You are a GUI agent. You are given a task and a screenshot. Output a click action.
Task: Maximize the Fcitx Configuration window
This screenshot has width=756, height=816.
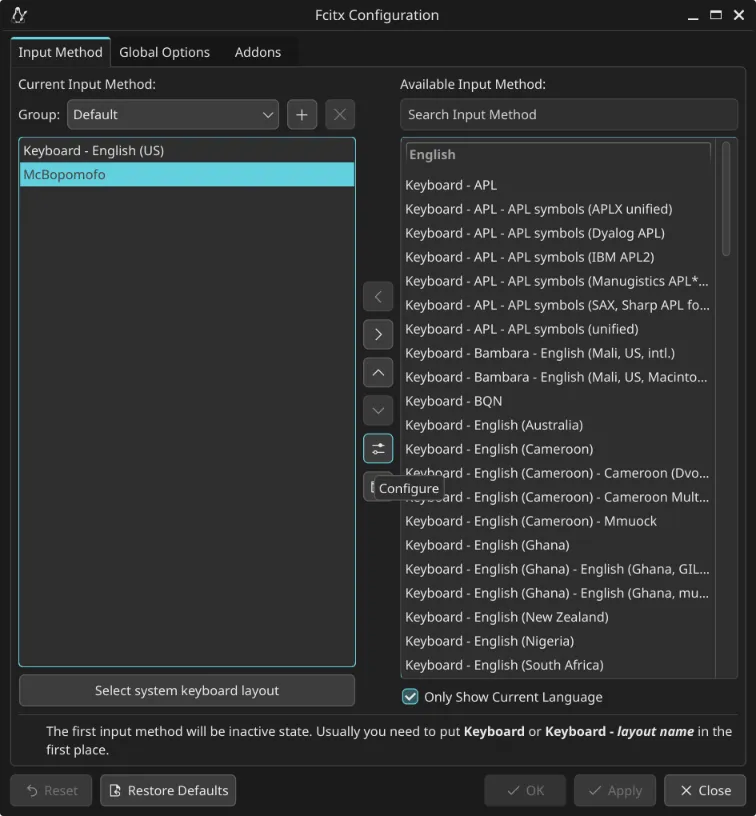715,15
